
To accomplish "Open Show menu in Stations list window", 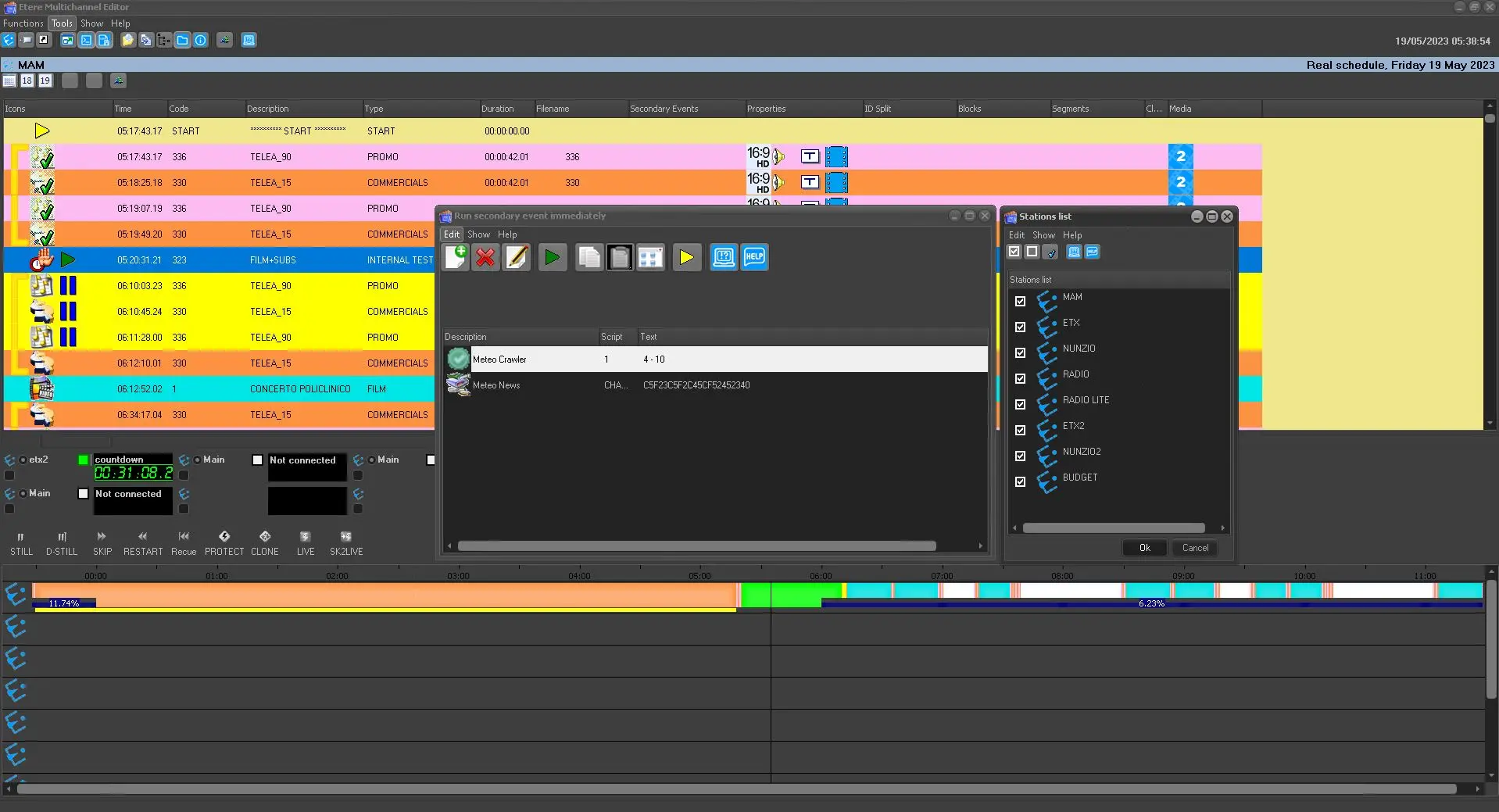I will click(x=1043, y=235).
